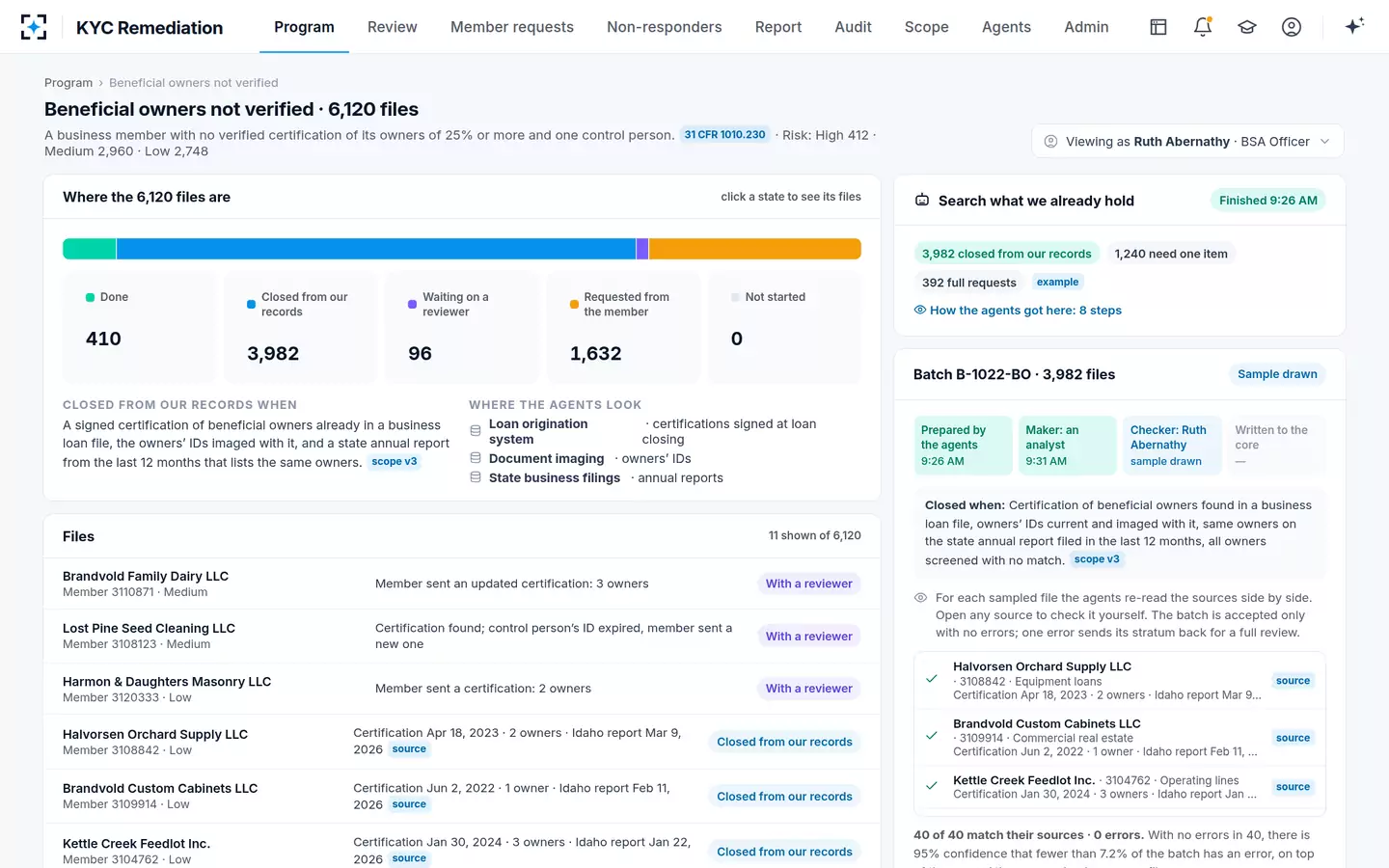
Task: Click the checkmark on the Halvorsen Orchard Supply sample row
Action: 932,679
